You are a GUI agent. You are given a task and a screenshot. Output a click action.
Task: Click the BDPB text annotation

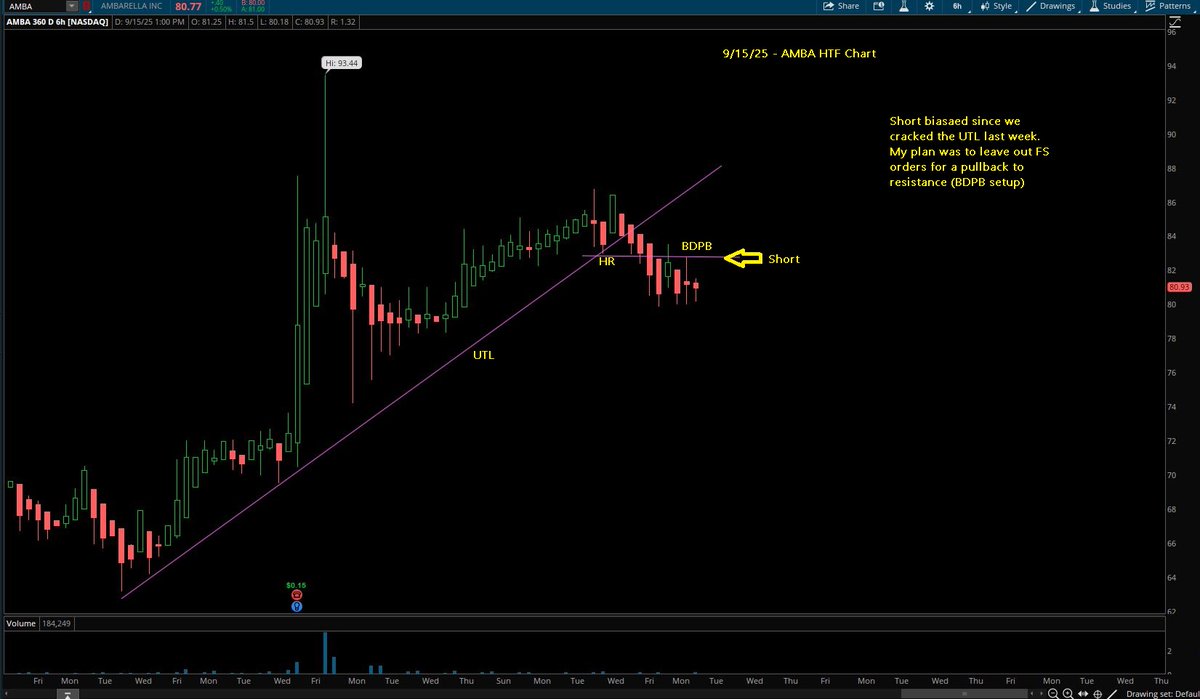[697, 245]
